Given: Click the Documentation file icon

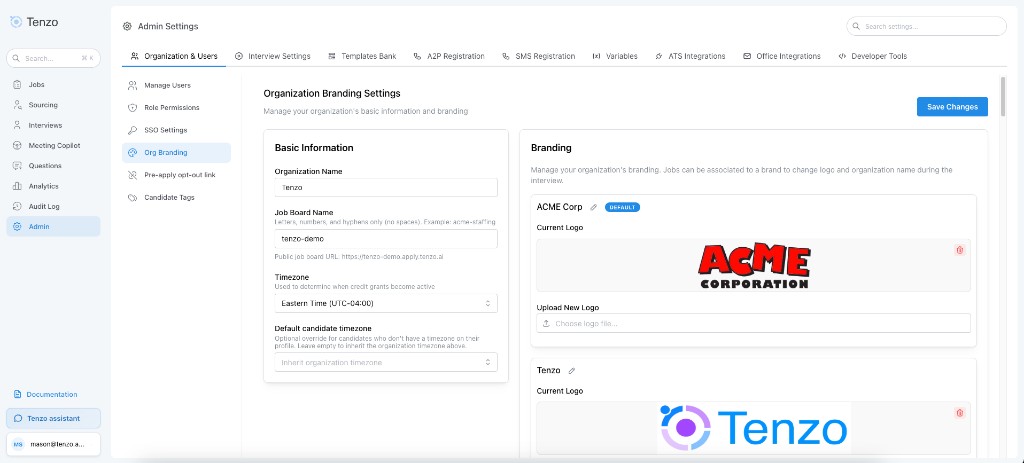Looking at the screenshot, I should (18, 394).
